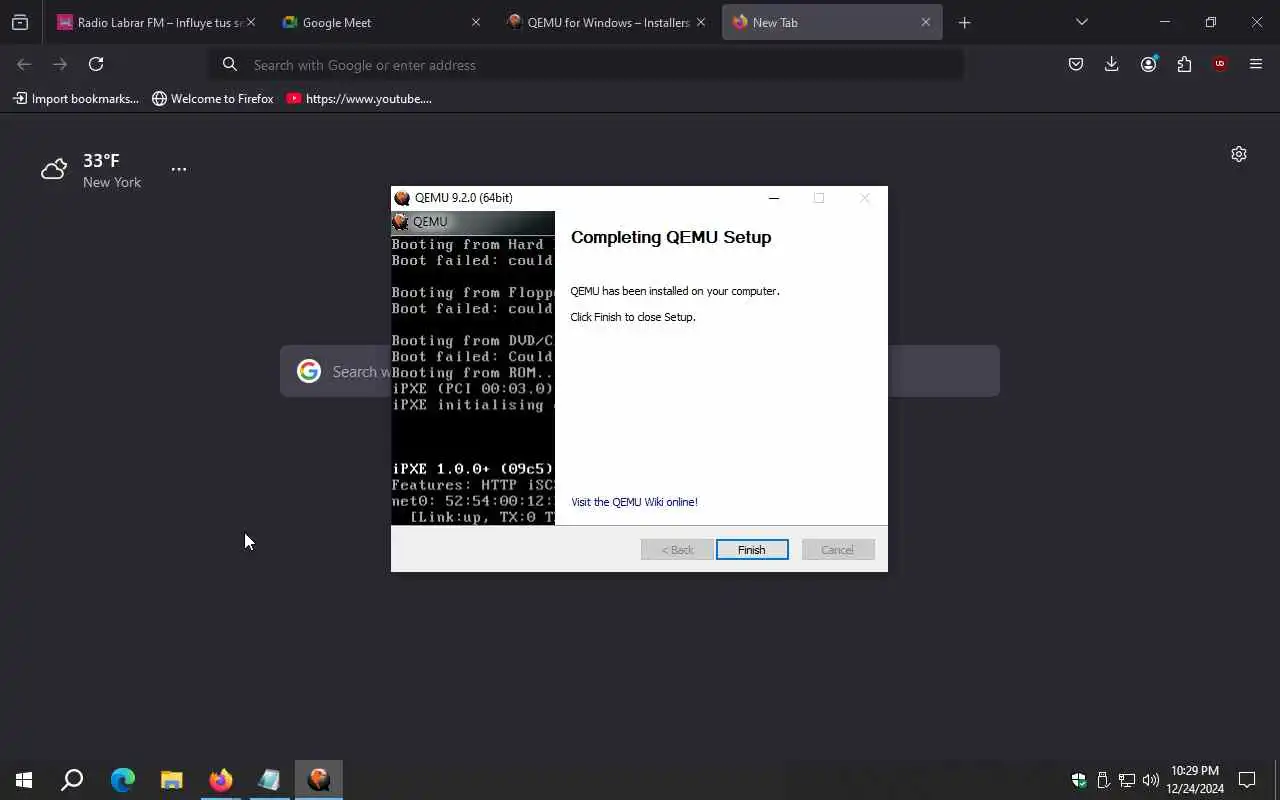
Task: Open the QEMU Wiki online link
Action: tap(634, 502)
